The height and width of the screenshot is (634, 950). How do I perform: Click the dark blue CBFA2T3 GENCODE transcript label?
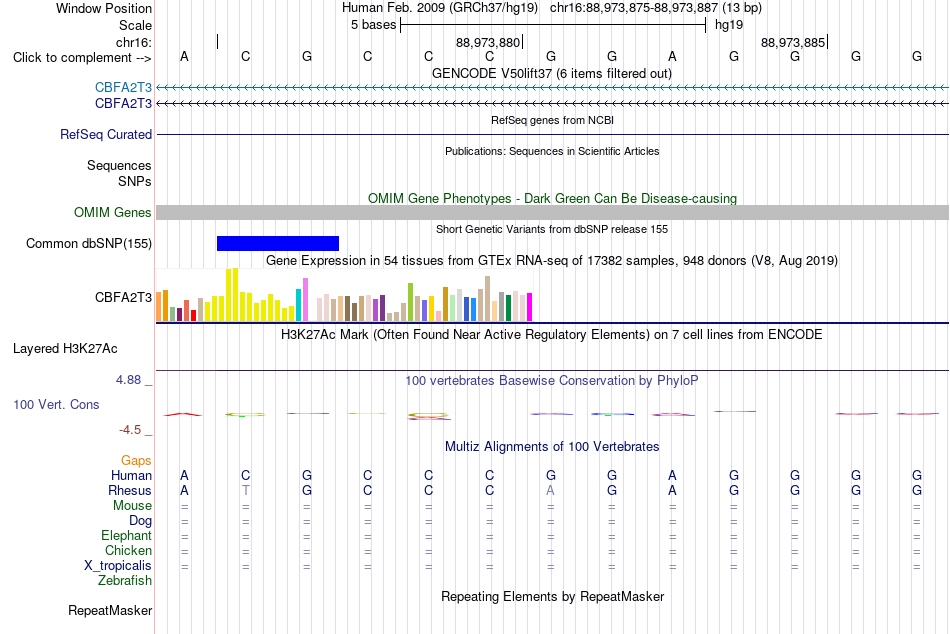click(x=123, y=104)
